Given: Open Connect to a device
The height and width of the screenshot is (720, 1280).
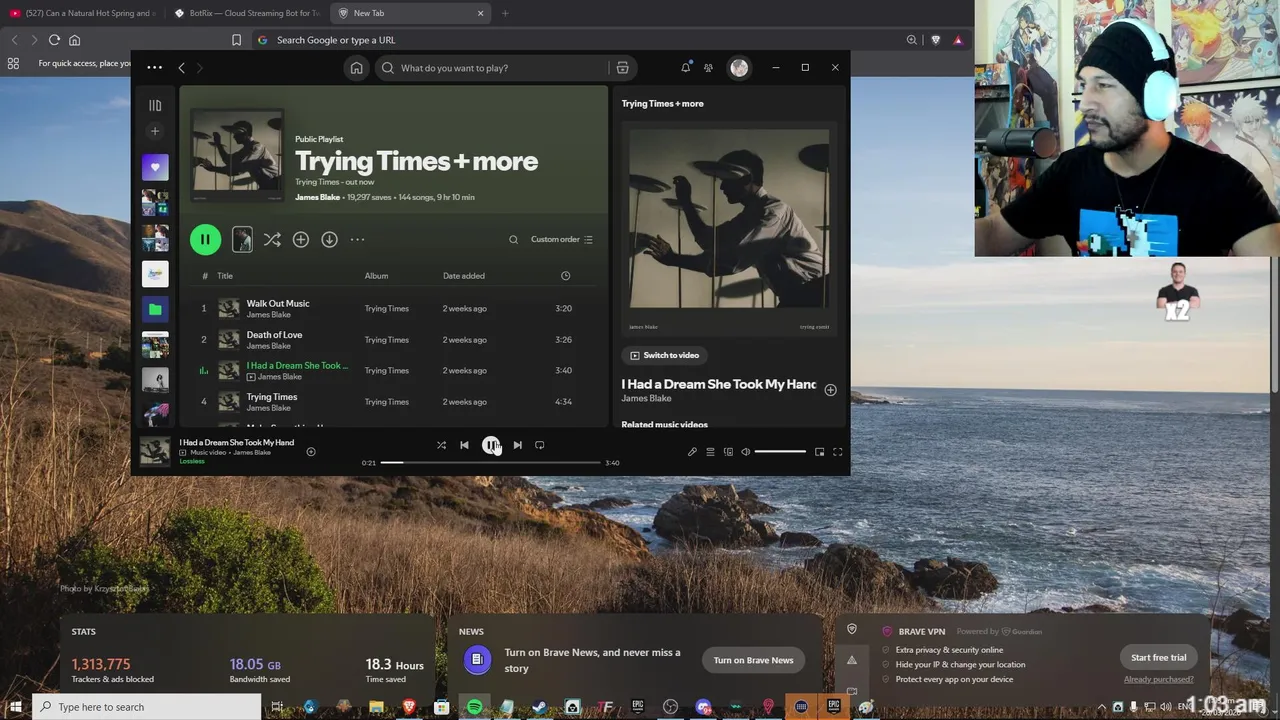Looking at the screenshot, I should pos(728,452).
